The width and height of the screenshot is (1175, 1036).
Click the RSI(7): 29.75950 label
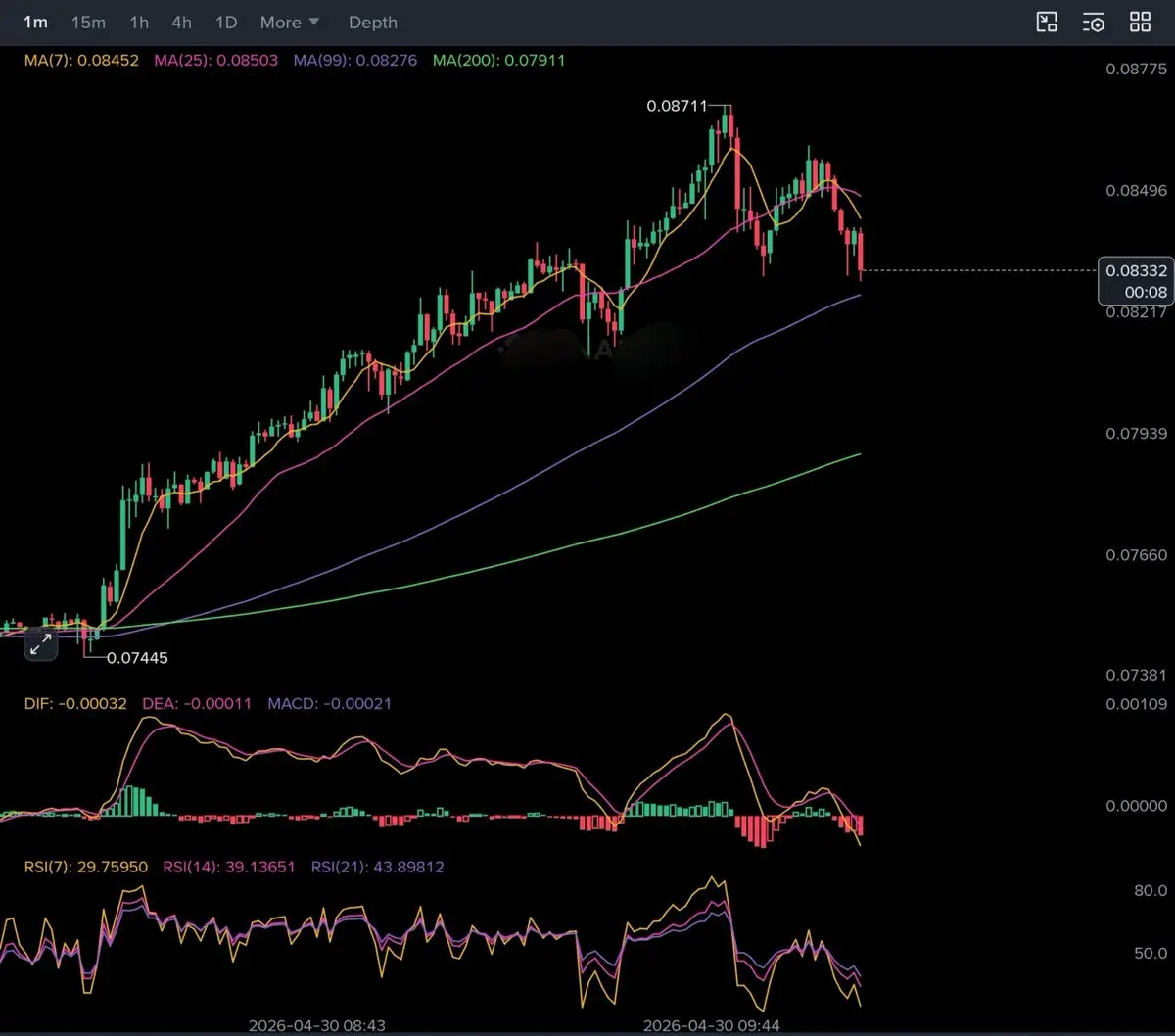(x=86, y=867)
